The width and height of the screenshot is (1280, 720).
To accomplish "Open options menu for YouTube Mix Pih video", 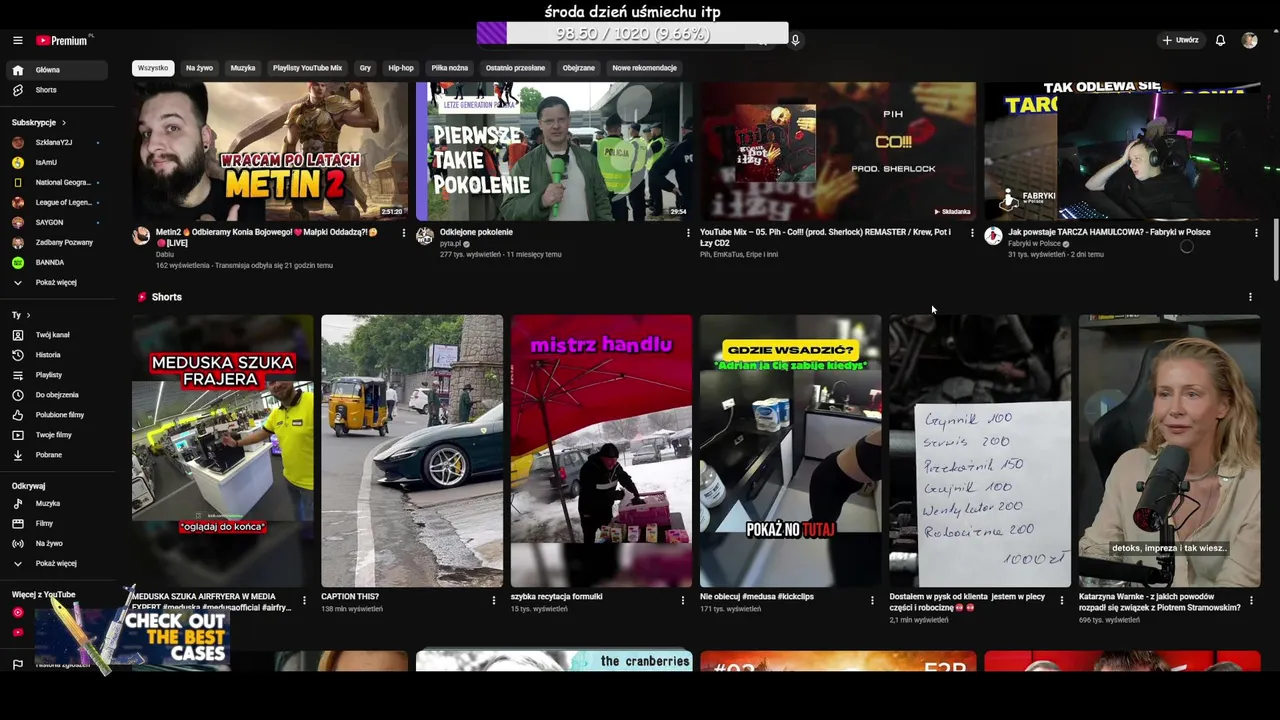I will click(972, 233).
